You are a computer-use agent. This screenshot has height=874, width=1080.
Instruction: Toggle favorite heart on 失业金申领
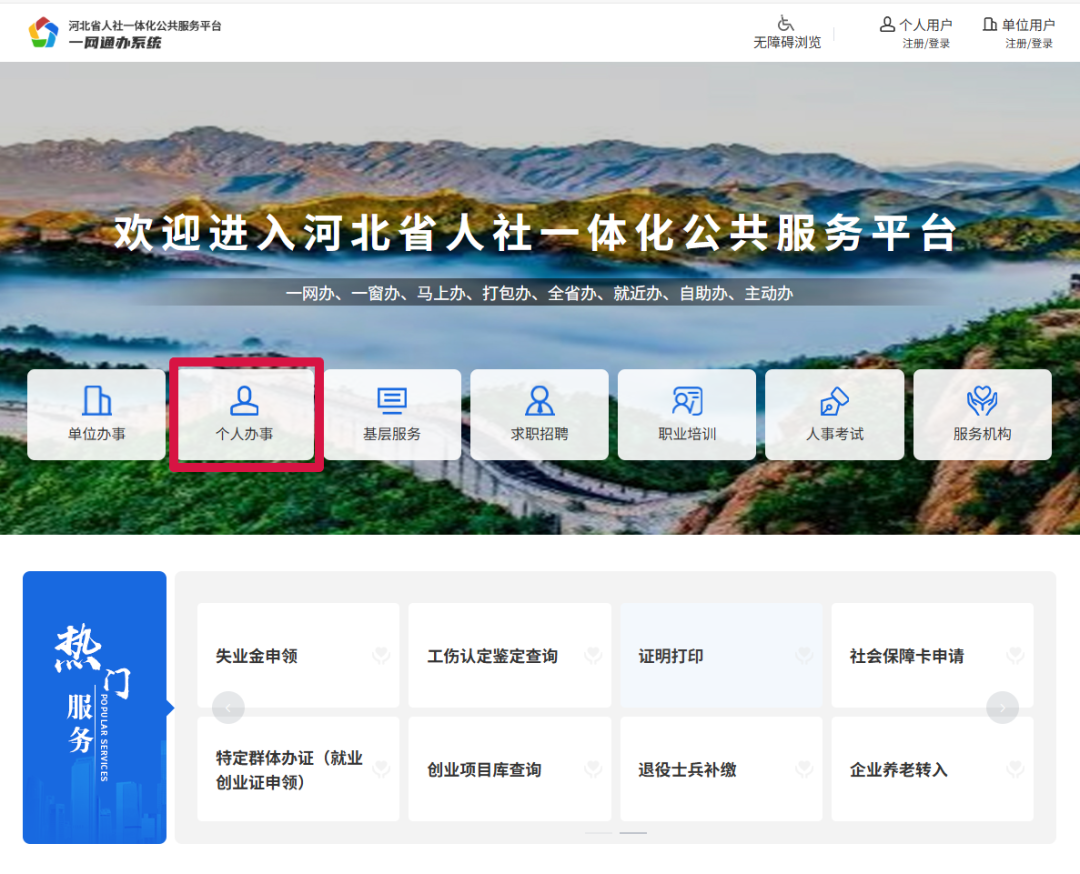coord(381,656)
